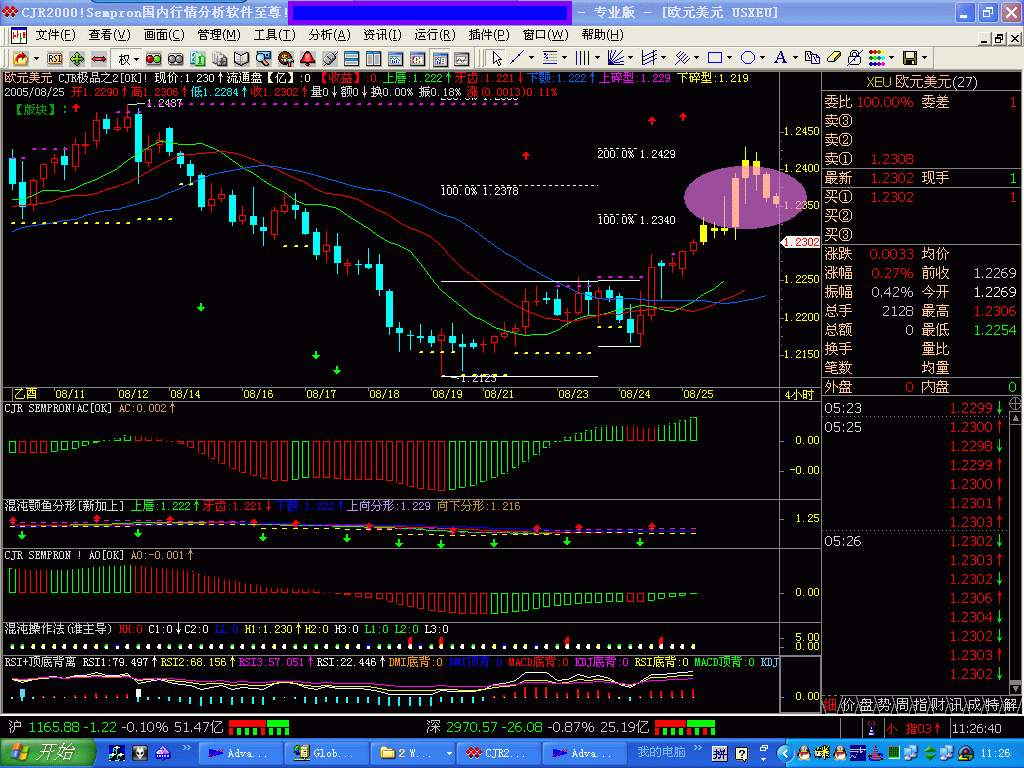Switch to the 解 tab in quote panel
The image size is (1024, 768).
click(1010, 705)
